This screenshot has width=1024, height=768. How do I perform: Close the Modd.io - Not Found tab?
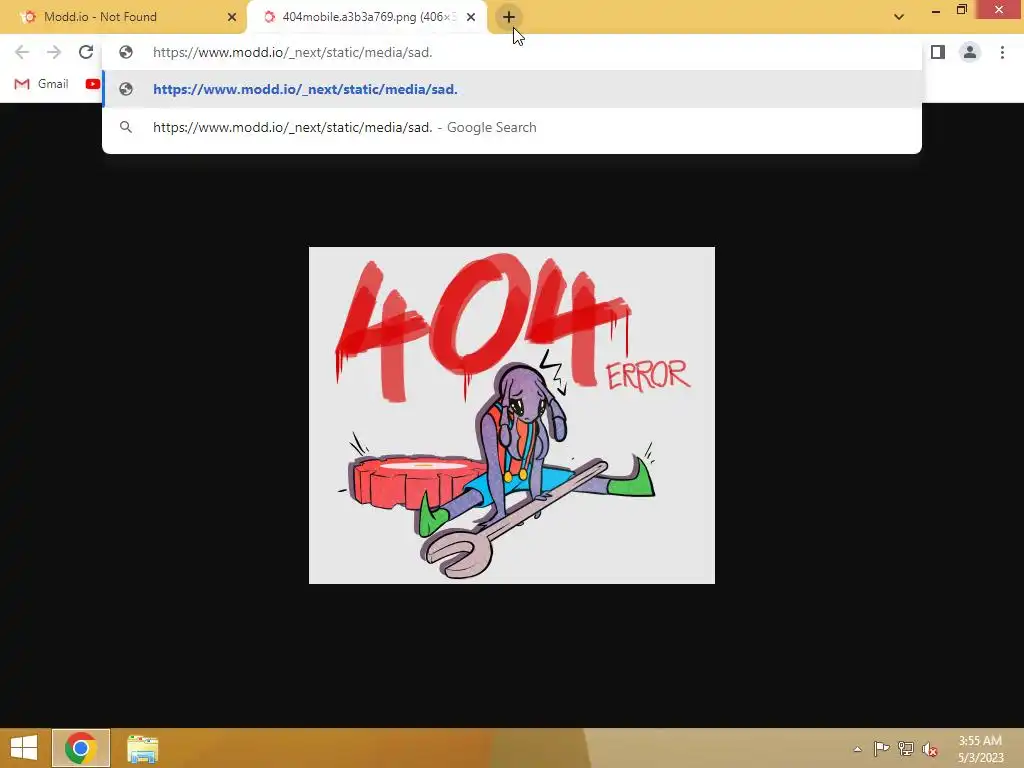232,17
